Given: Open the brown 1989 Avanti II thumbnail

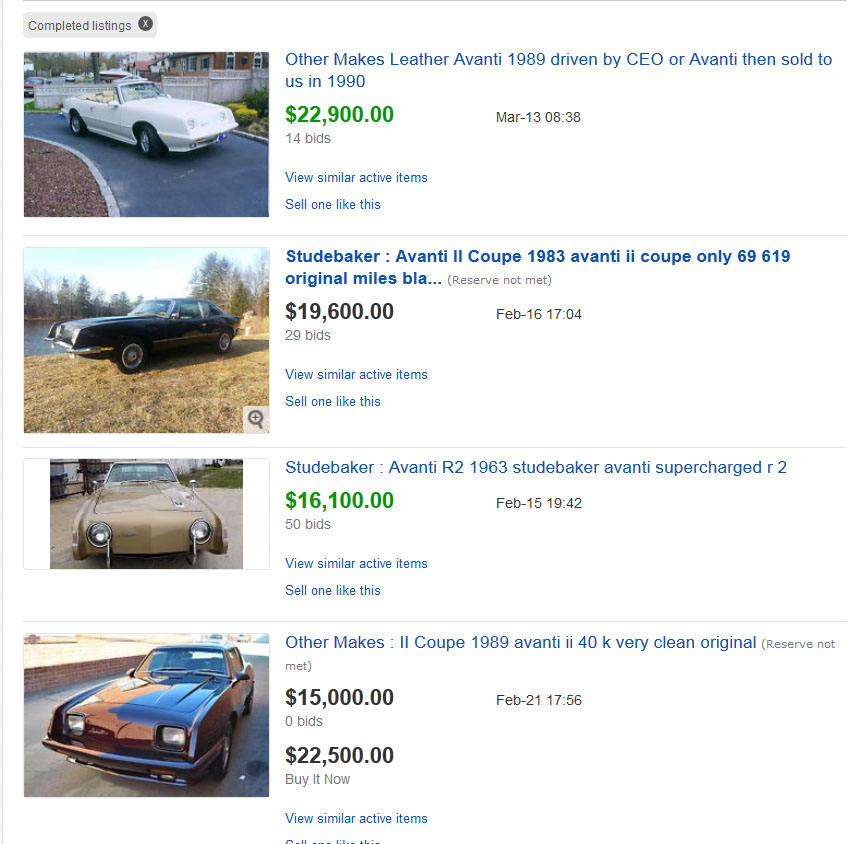Looking at the screenshot, I should [146, 715].
